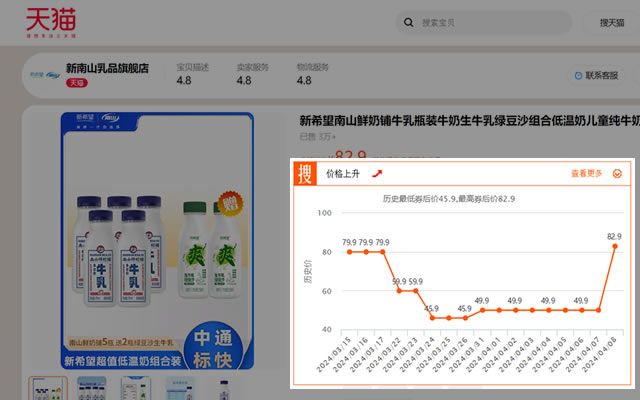
Task: Click the 中通标快 shipping badge
Action: coord(213,347)
